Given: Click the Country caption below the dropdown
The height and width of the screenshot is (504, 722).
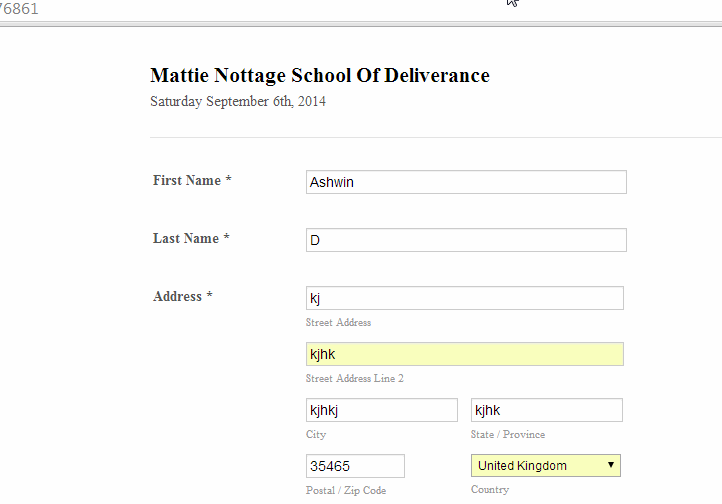Looking at the screenshot, I should pos(490,490).
